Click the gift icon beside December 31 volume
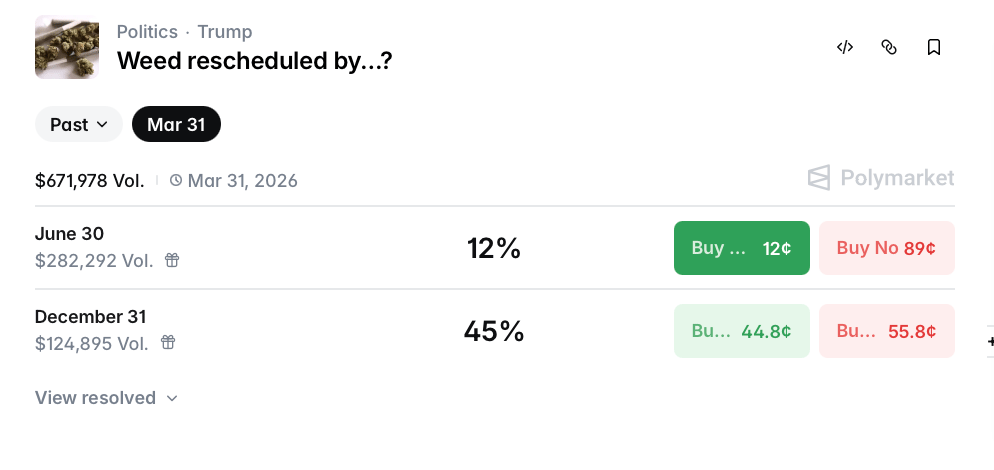Screen dimensions: 994x470 (168, 343)
